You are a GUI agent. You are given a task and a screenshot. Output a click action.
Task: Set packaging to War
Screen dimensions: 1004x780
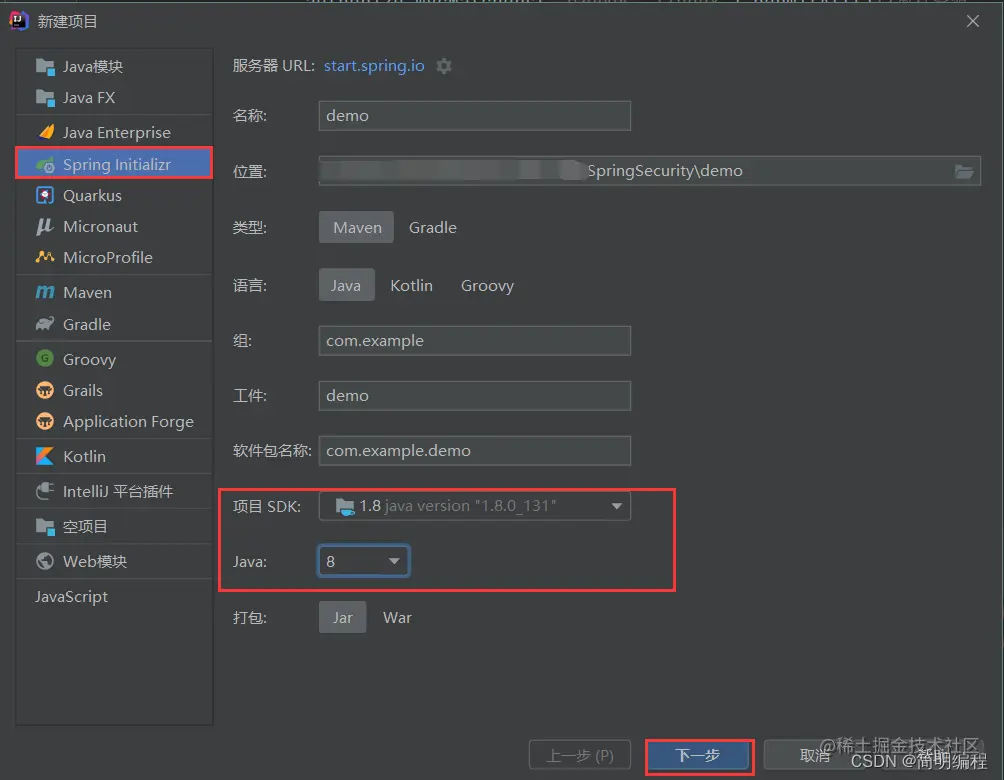[x=397, y=617]
